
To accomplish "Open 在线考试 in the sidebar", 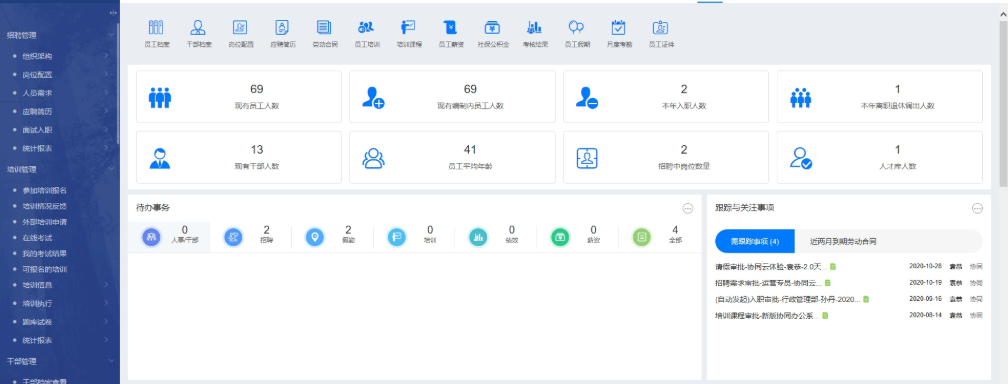I will pos(37,238).
